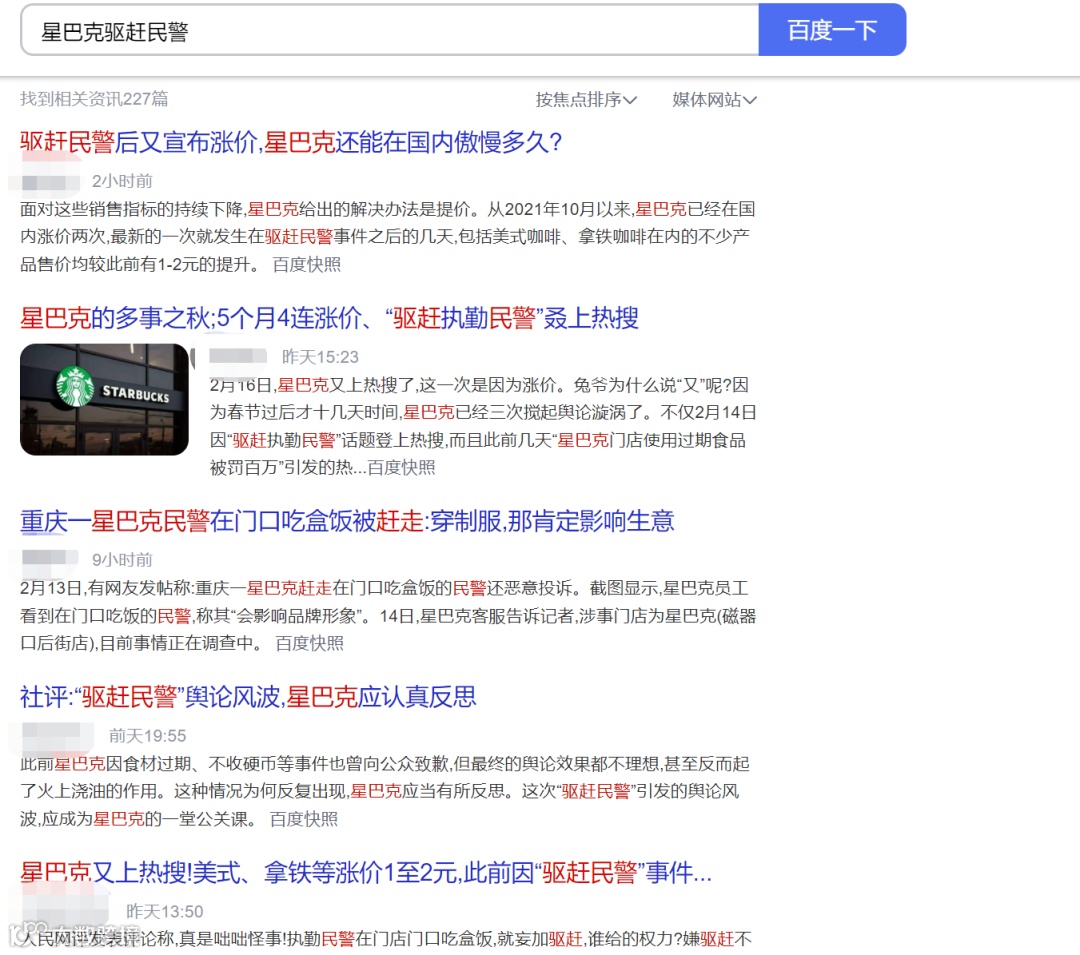Image resolution: width=1080 pixels, height=955 pixels.
Task: Open headline 重庆一星巴克民警在门口吃盒饭被赶走
Action: pos(347,521)
